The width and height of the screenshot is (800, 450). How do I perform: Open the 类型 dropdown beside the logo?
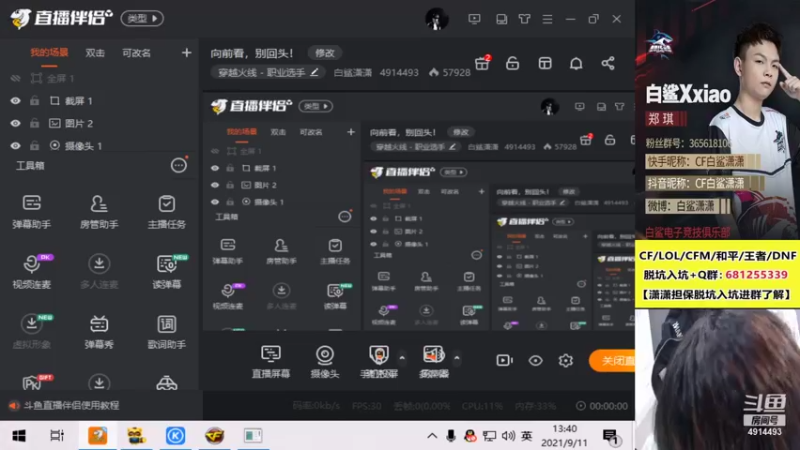[142, 18]
